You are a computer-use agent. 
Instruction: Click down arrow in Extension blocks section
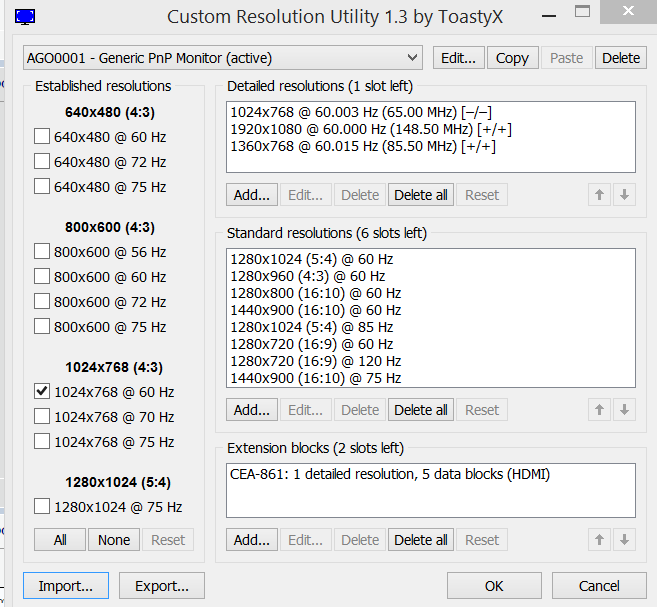[625, 540]
